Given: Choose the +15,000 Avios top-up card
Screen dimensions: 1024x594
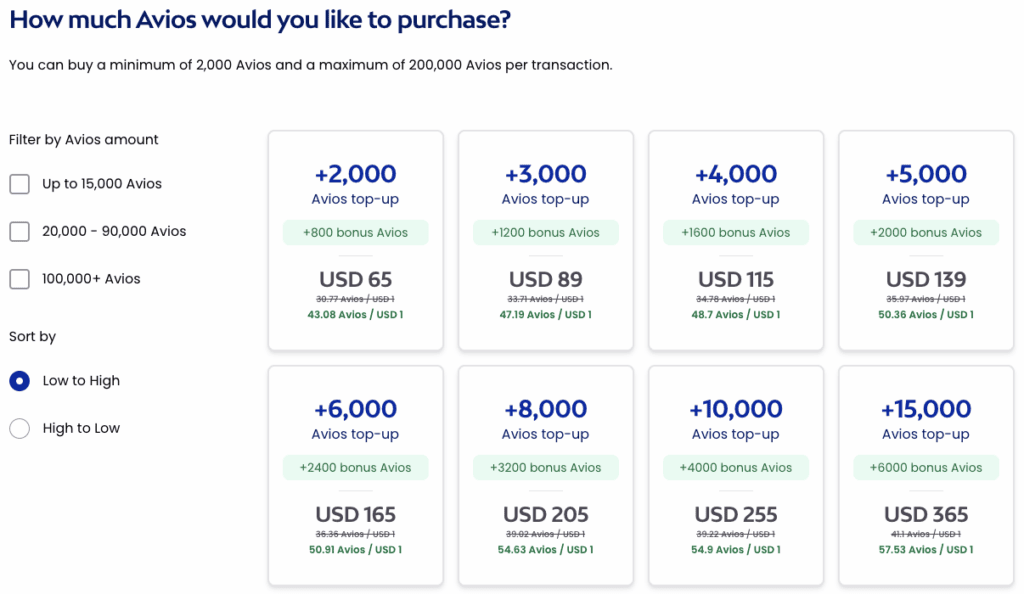Looking at the screenshot, I should pyautogui.click(x=925, y=420).
